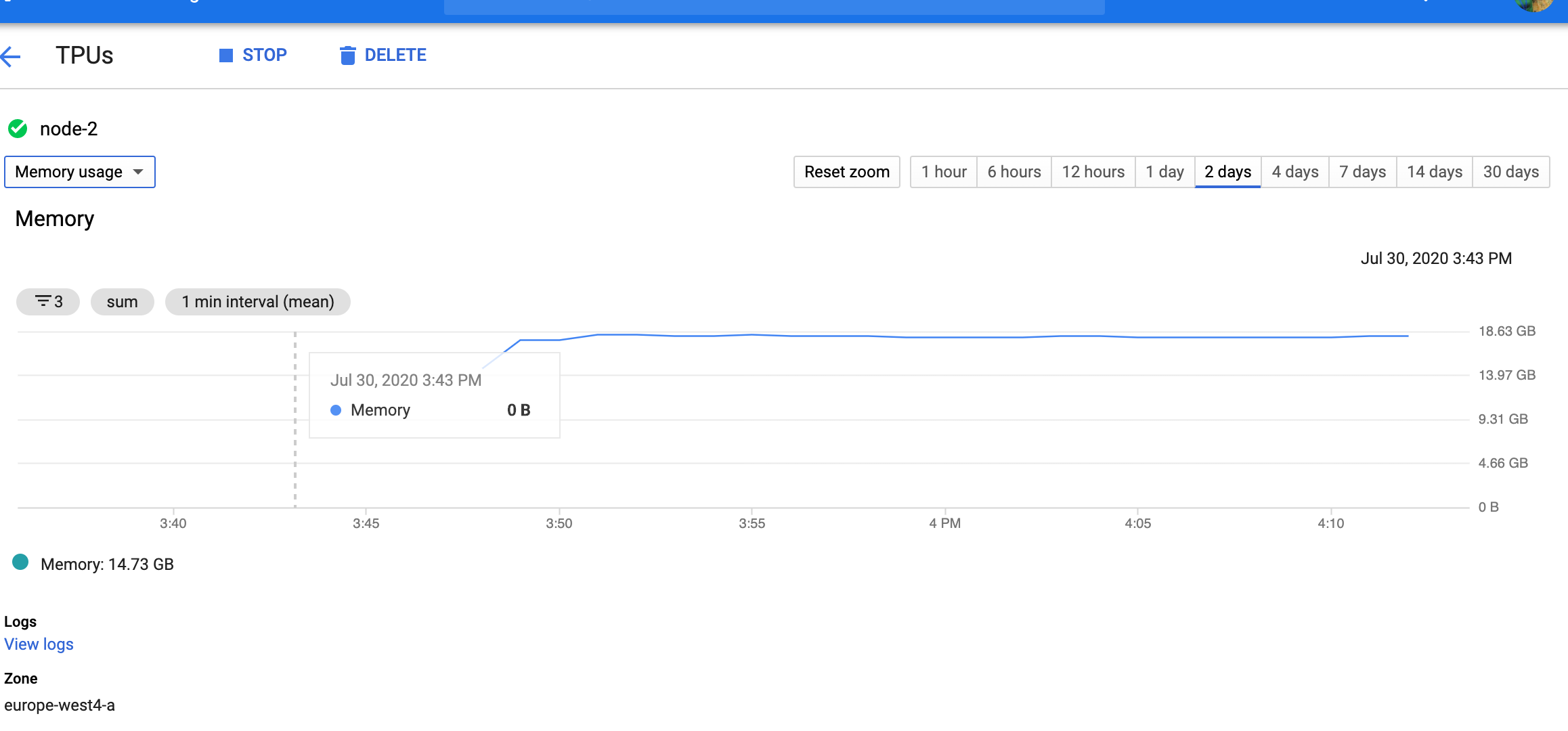1568x731 pixels.
Task: Open the View logs link
Action: pos(39,644)
